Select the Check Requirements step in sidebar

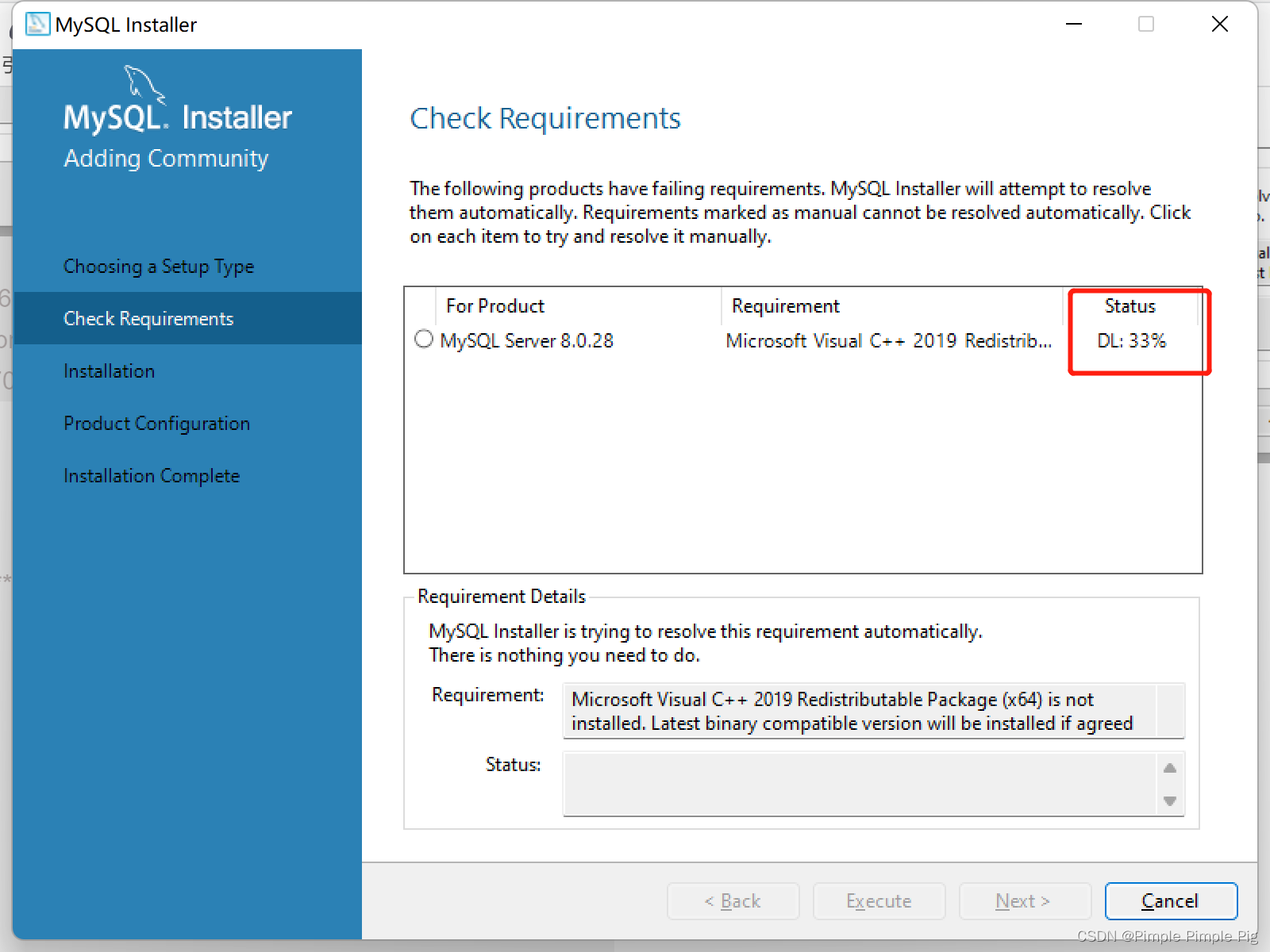coord(187,318)
